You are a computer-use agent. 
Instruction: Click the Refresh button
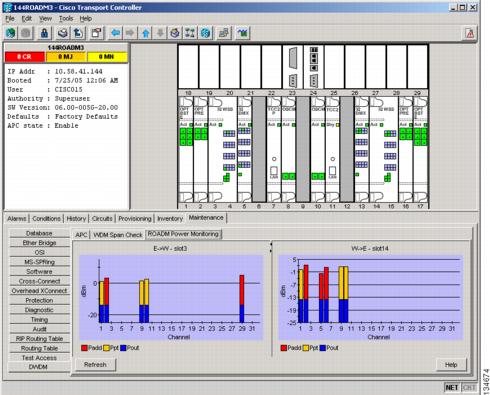(x=95, y=364)
